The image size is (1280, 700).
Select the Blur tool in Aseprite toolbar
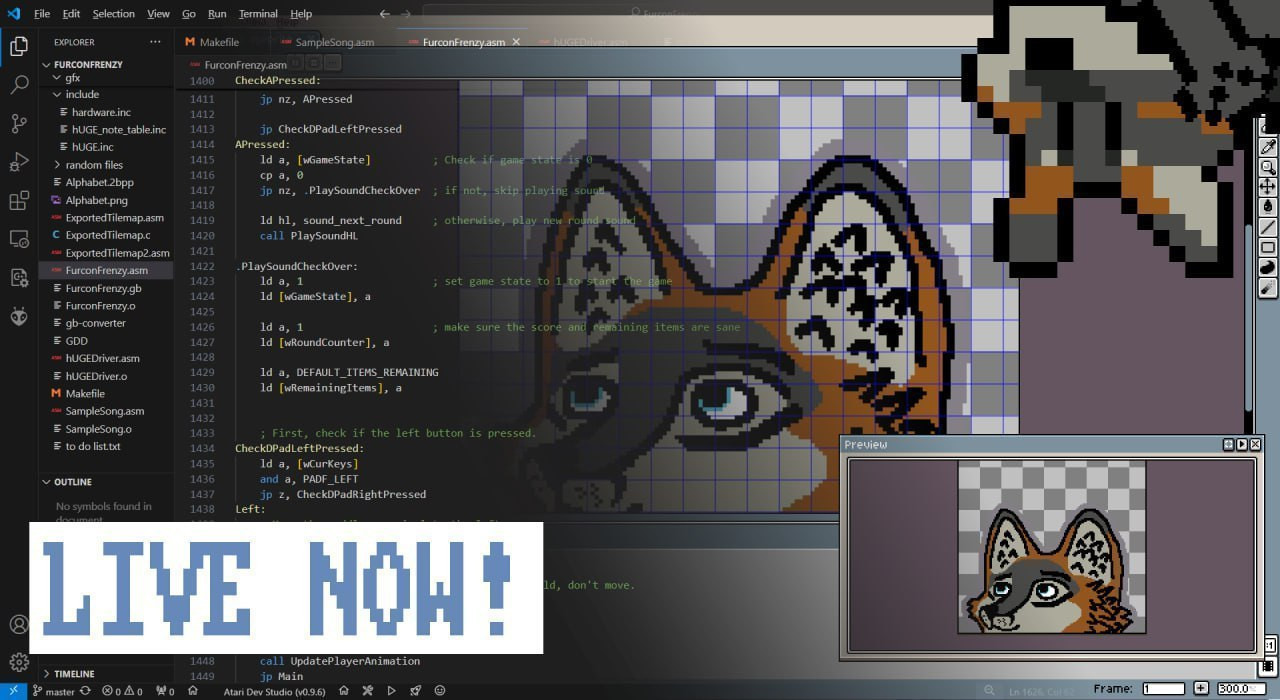coord(1268,288)
